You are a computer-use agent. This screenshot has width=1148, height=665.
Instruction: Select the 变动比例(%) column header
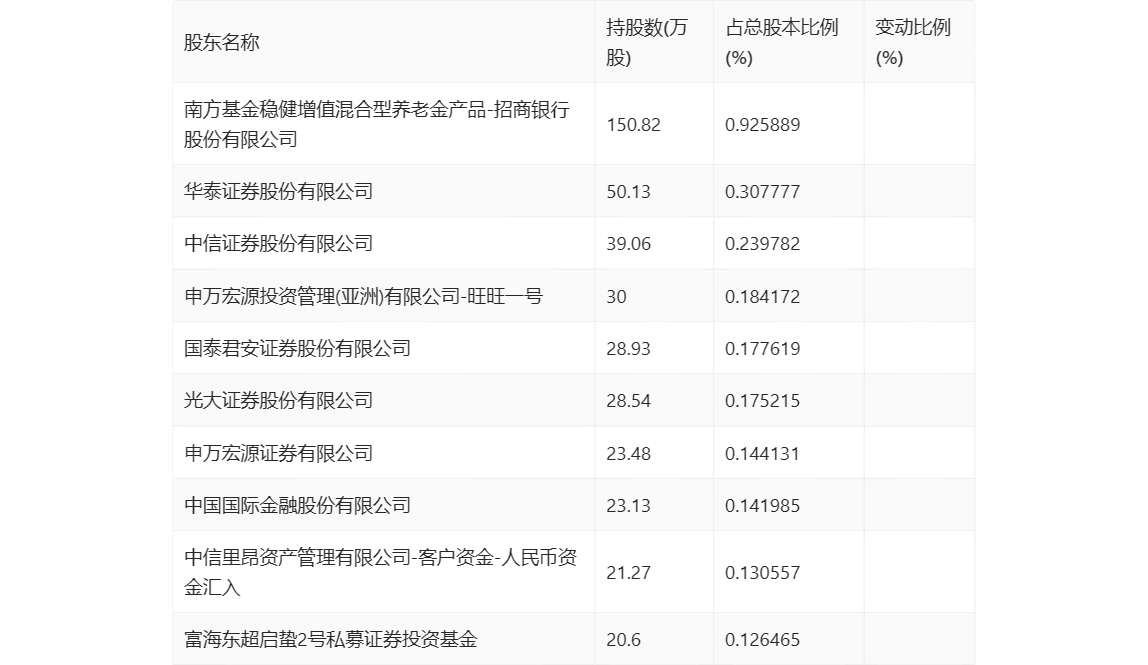click(x=912, y=42)
